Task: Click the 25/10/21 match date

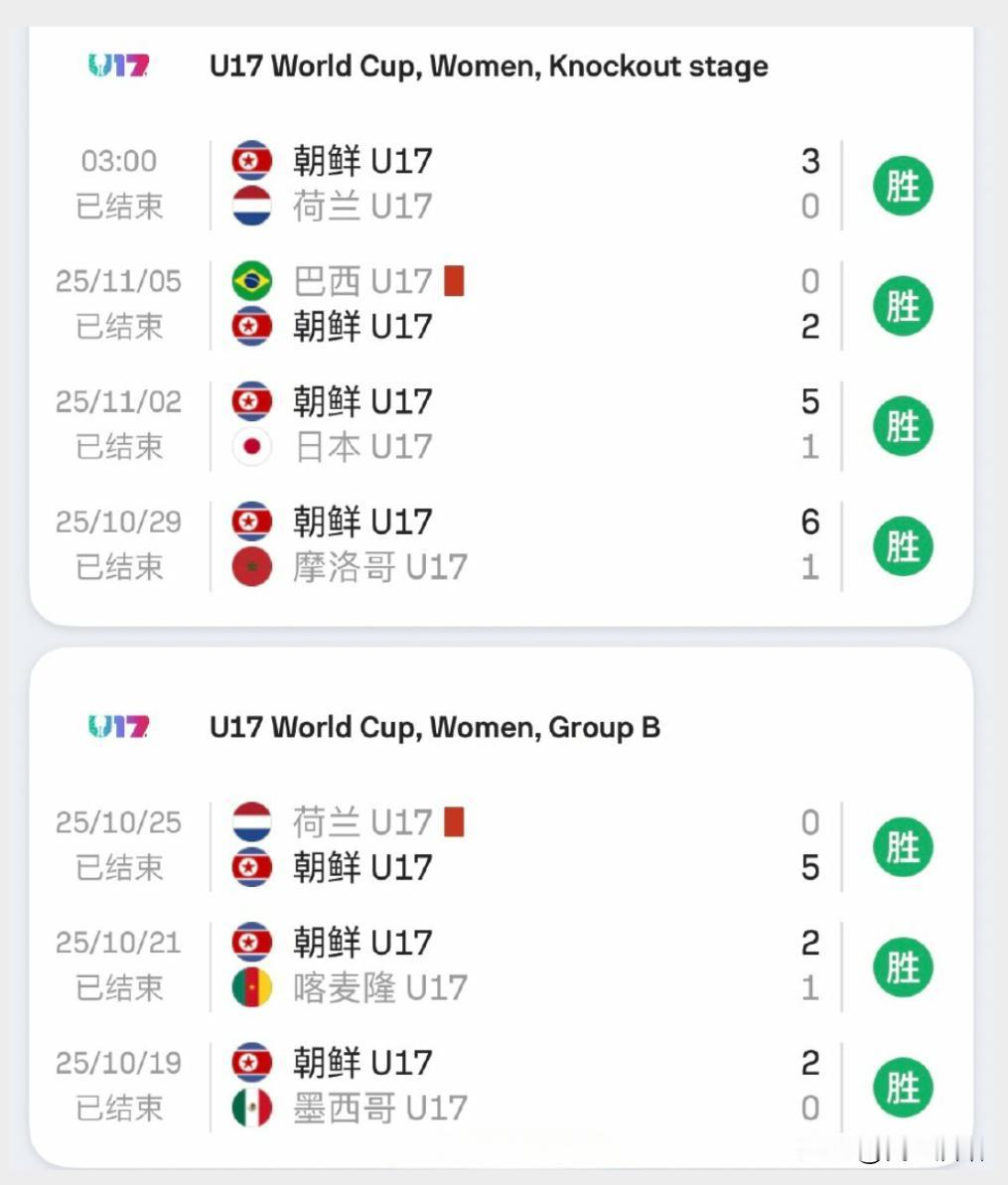Action: [x=118, y=943]
